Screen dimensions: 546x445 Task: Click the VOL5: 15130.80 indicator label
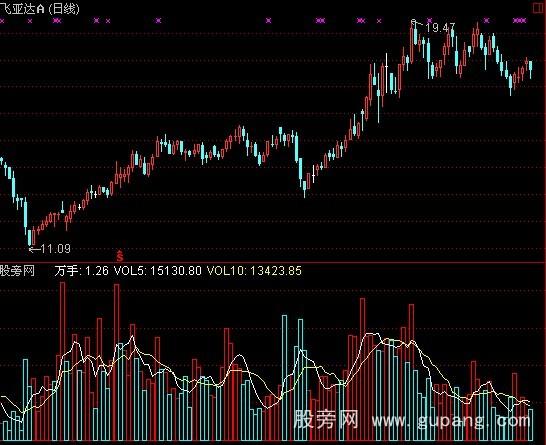(x=158, y=271)
